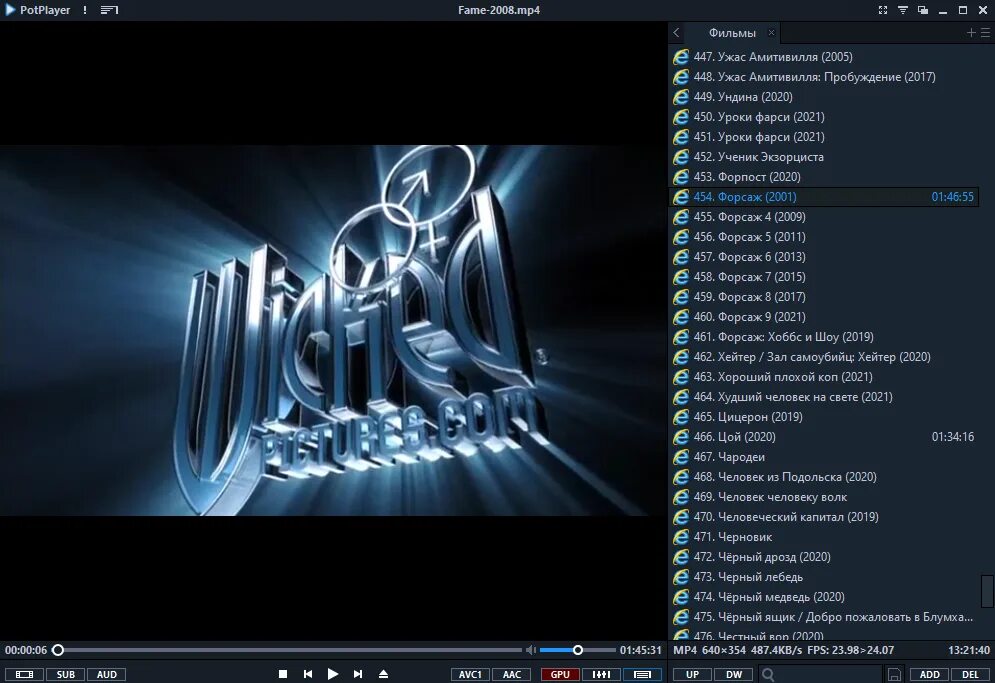Screen dimensions: 995x683
Task: Toggle GPU hardware acceleration
Action: point(560,674)
